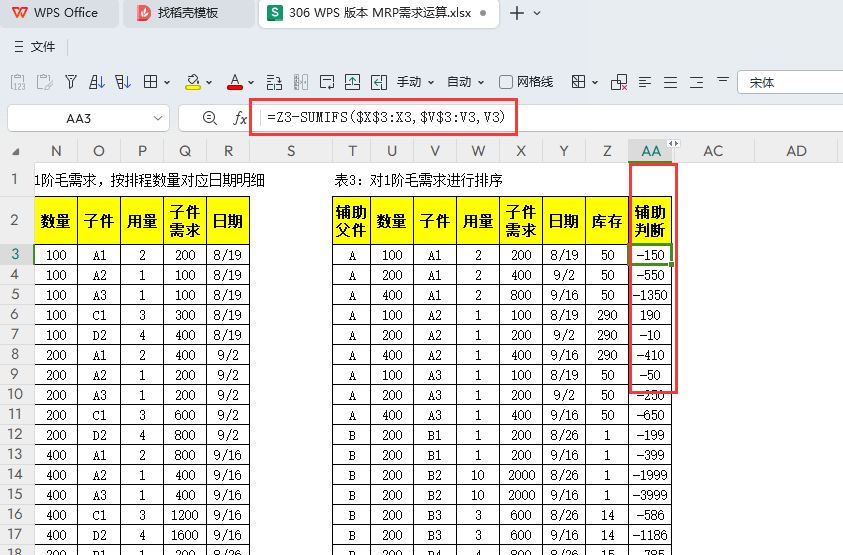Click the hamburger menu icon beside 文件

coord(19,47)
